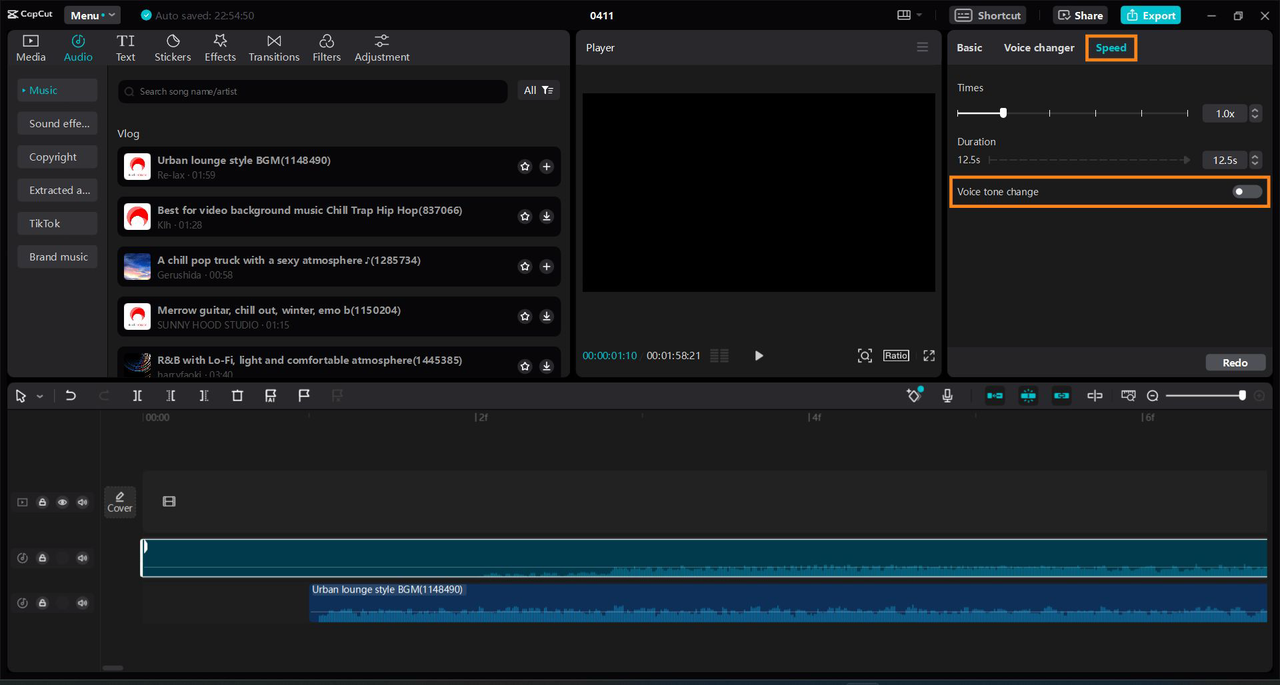Open the layout selector dropdown
Screen dimensions: 1280x685
click(x=910, y=15)
